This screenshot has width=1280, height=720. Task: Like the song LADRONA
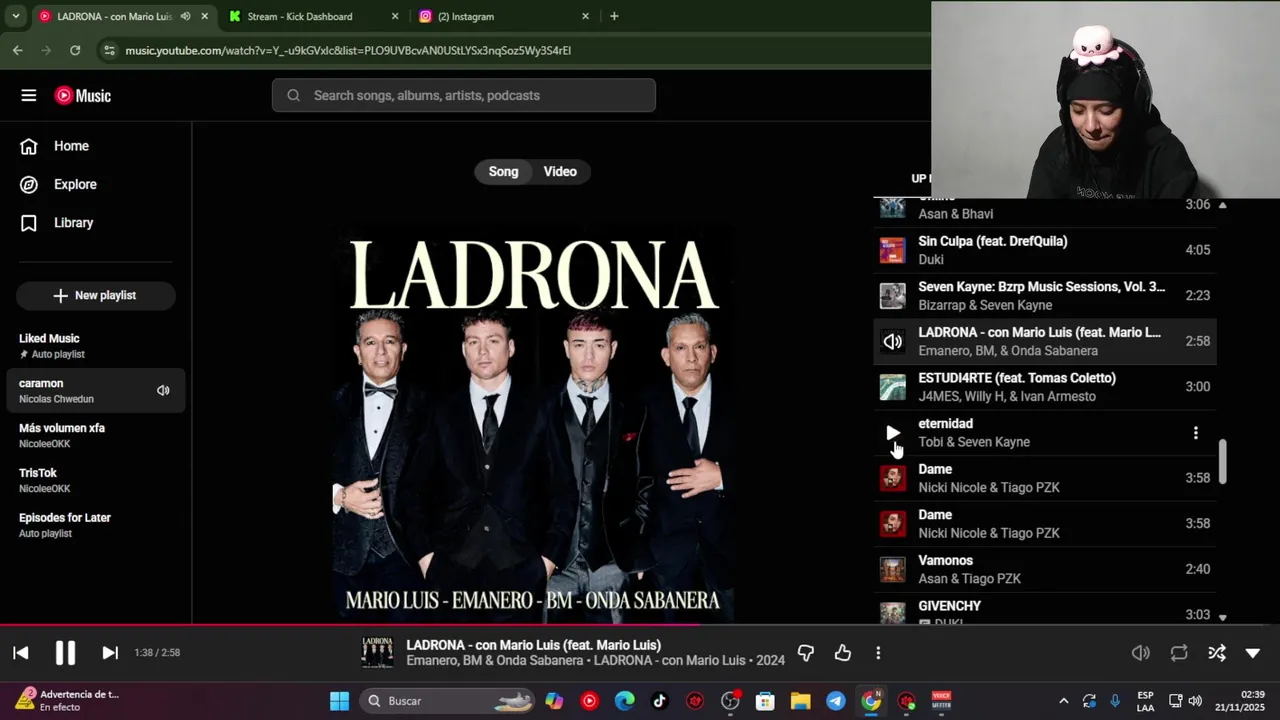pyautogui.click(x=843, y=653)
